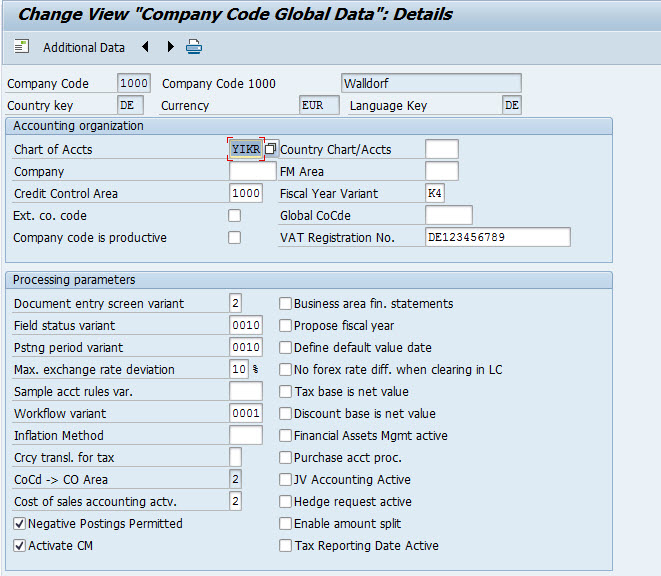Click the Company Code 1000 field
661x576 pixels.
tap(134, 83)
